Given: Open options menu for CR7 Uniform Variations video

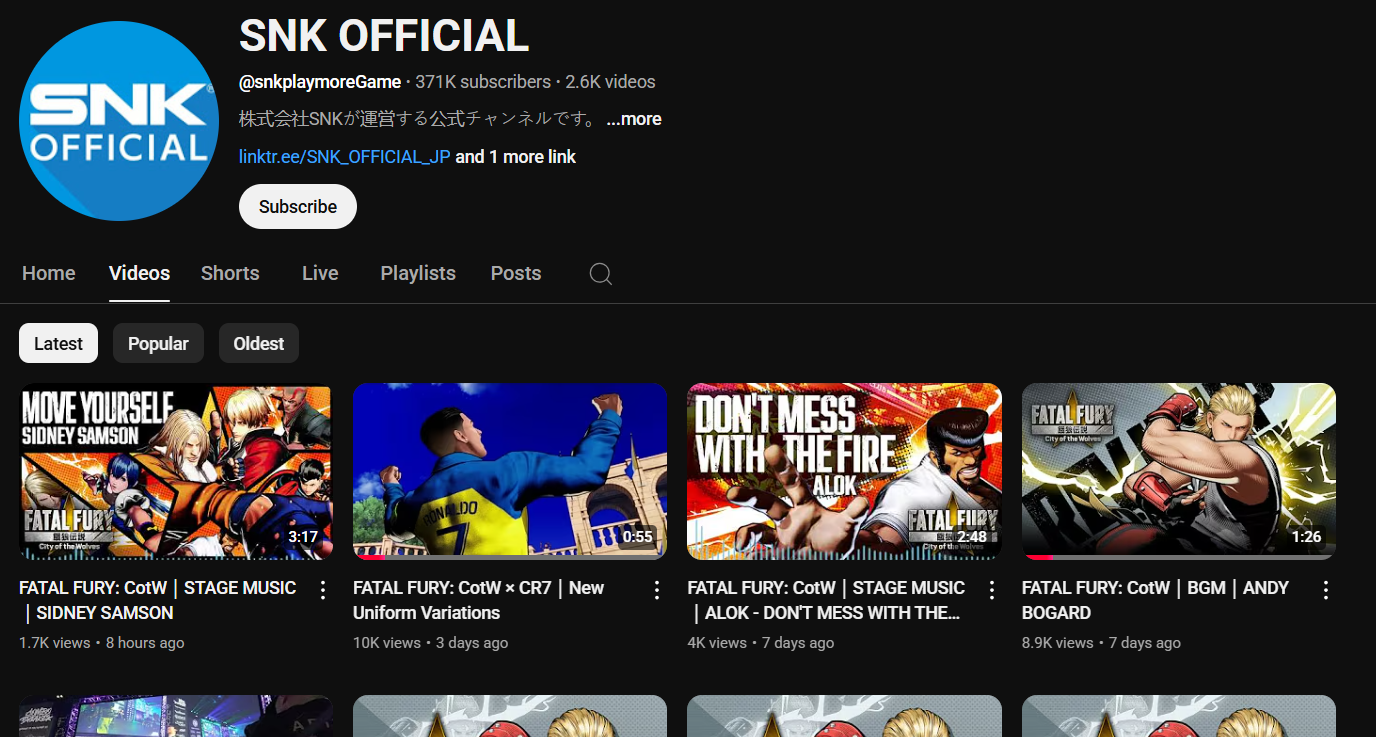Looking at the screenshot, I should pos(657,590).
